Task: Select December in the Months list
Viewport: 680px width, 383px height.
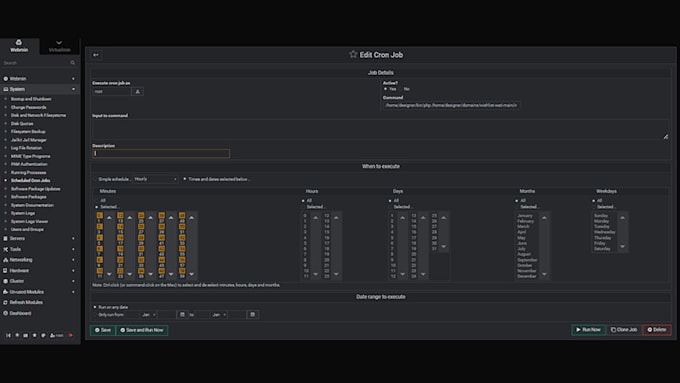Action: pyautogui.click(x=527, y=276)
